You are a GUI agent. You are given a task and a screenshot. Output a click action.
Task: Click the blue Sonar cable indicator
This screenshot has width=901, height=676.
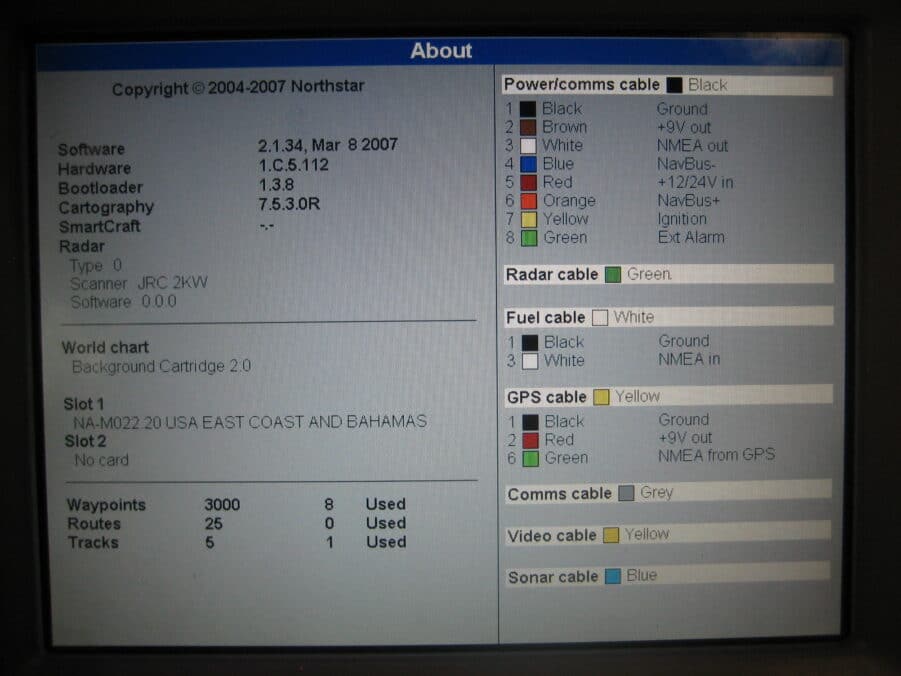[614, 575]
